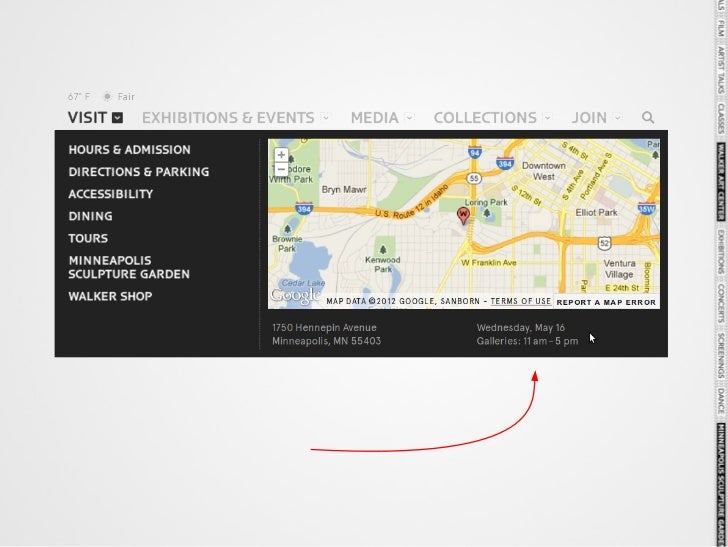This screenshot has height=547, width=728.
Task: Select EXHIBITIONS in the vertical sidebar
Action: tap(721, 253)
